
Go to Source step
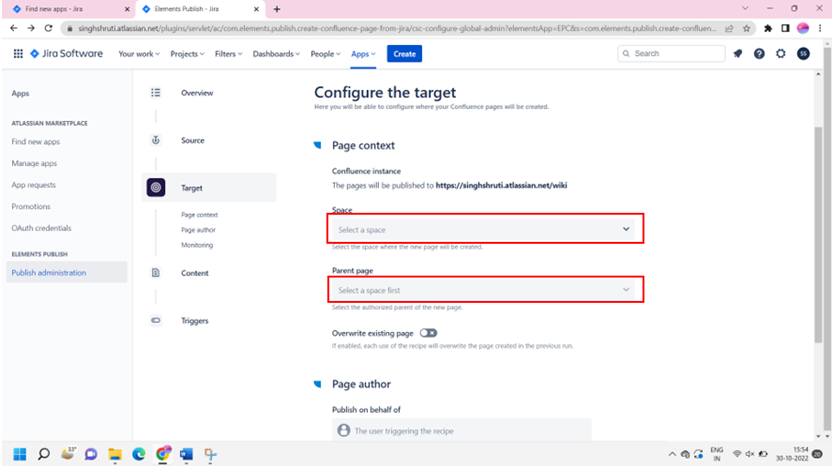pos(193,140)
